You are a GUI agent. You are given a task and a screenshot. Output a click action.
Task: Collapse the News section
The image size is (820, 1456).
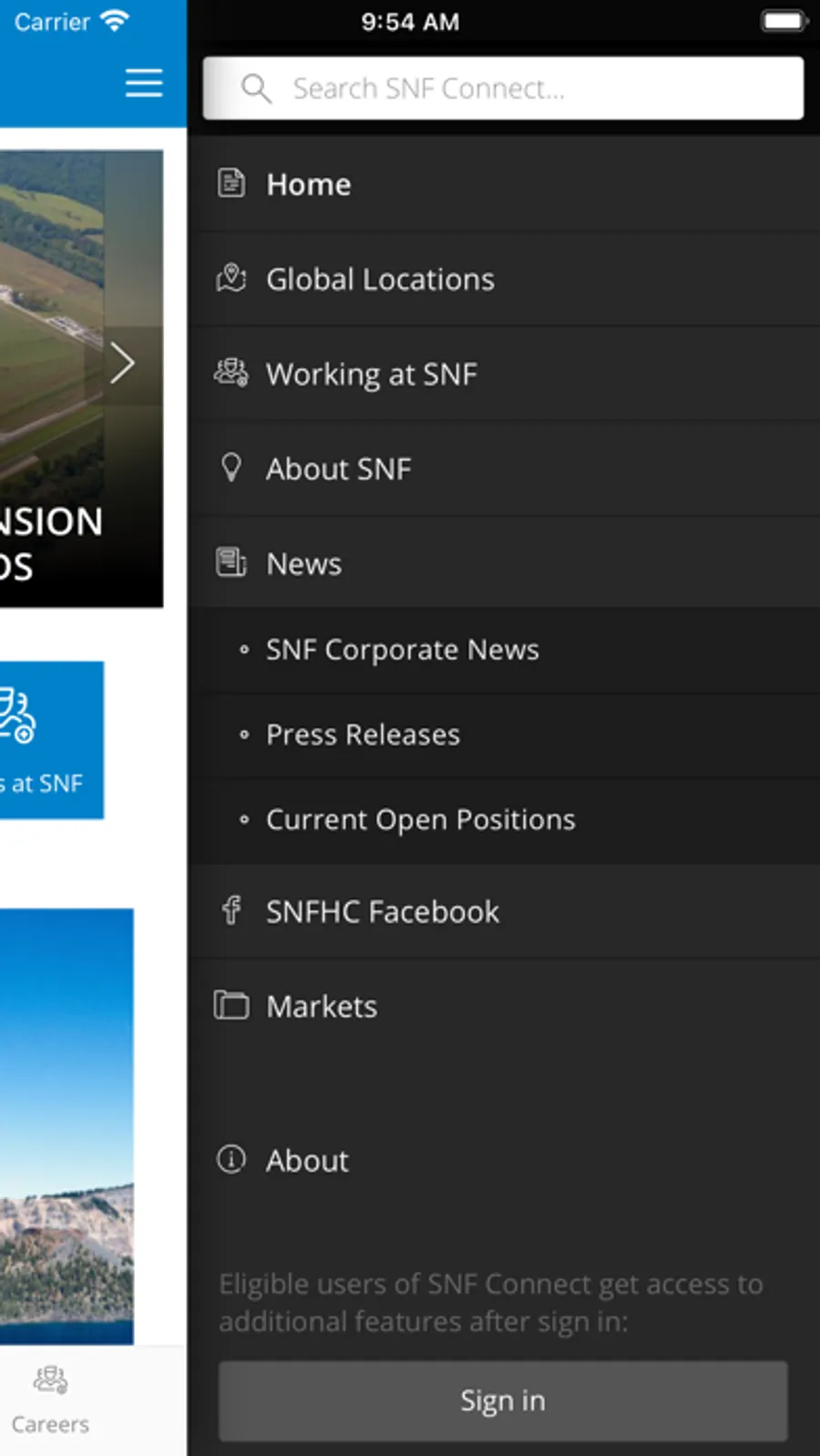point(503,563)
